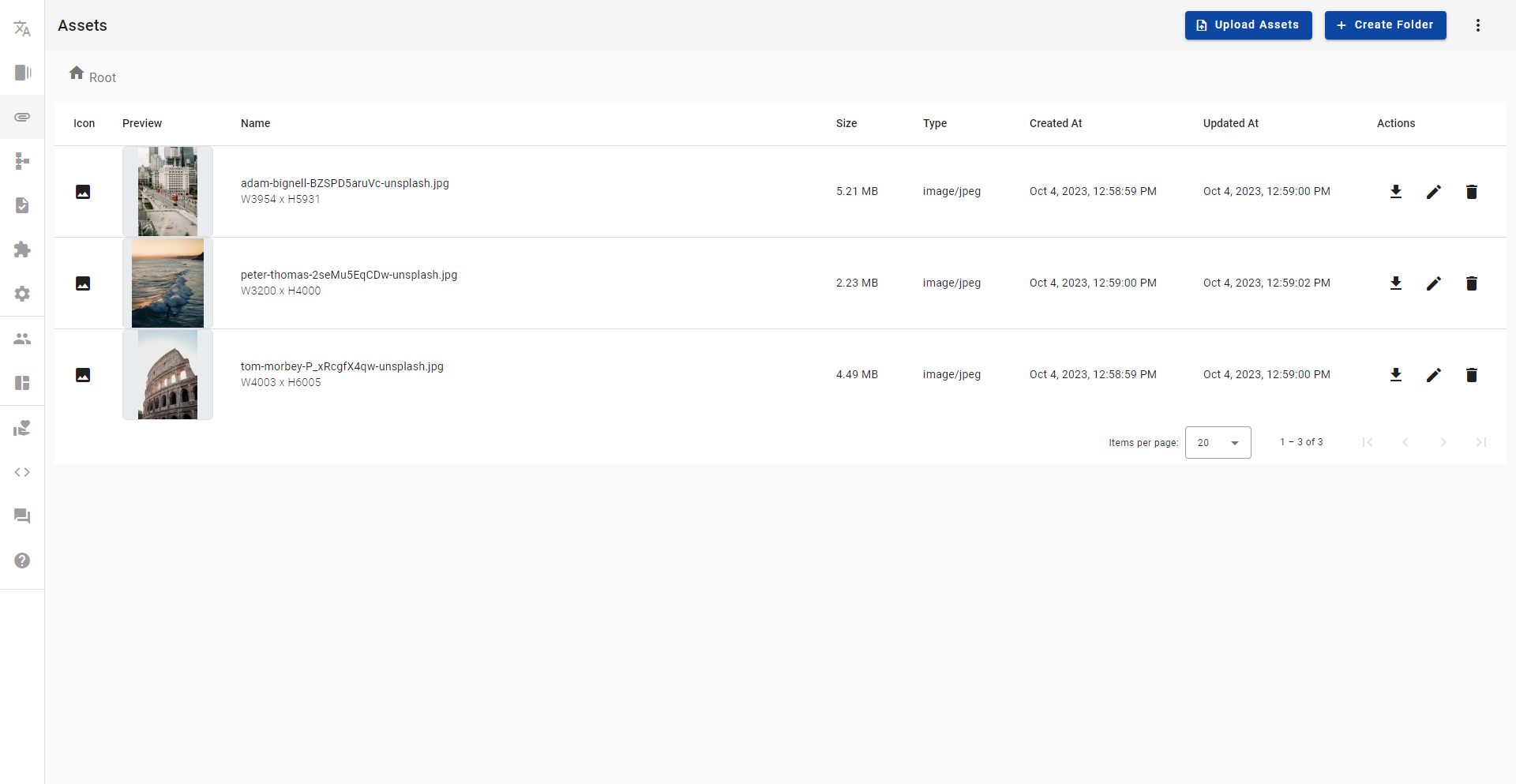Screen dimensions: 1516x784
Task: Open the three-dot more options menu
Action: coord(1477,25)
